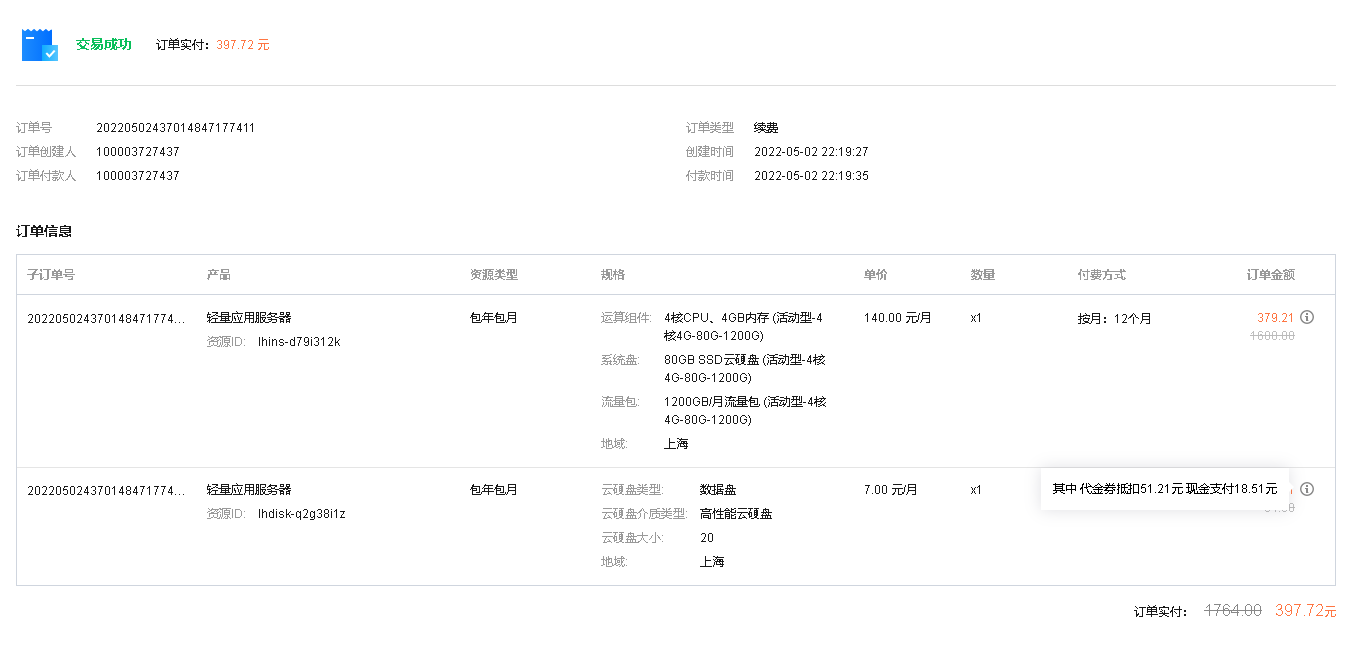Click the 规格 column header

click(613, 274)
